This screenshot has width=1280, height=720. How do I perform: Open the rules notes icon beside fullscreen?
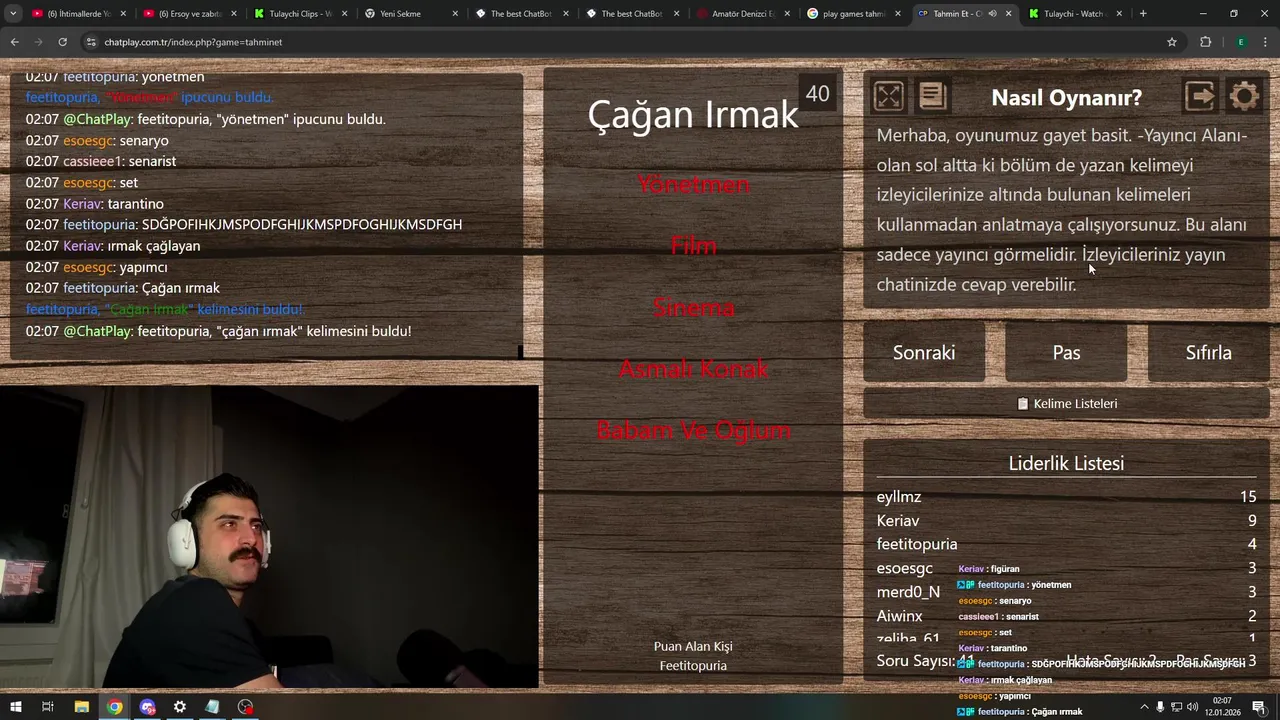932,96
